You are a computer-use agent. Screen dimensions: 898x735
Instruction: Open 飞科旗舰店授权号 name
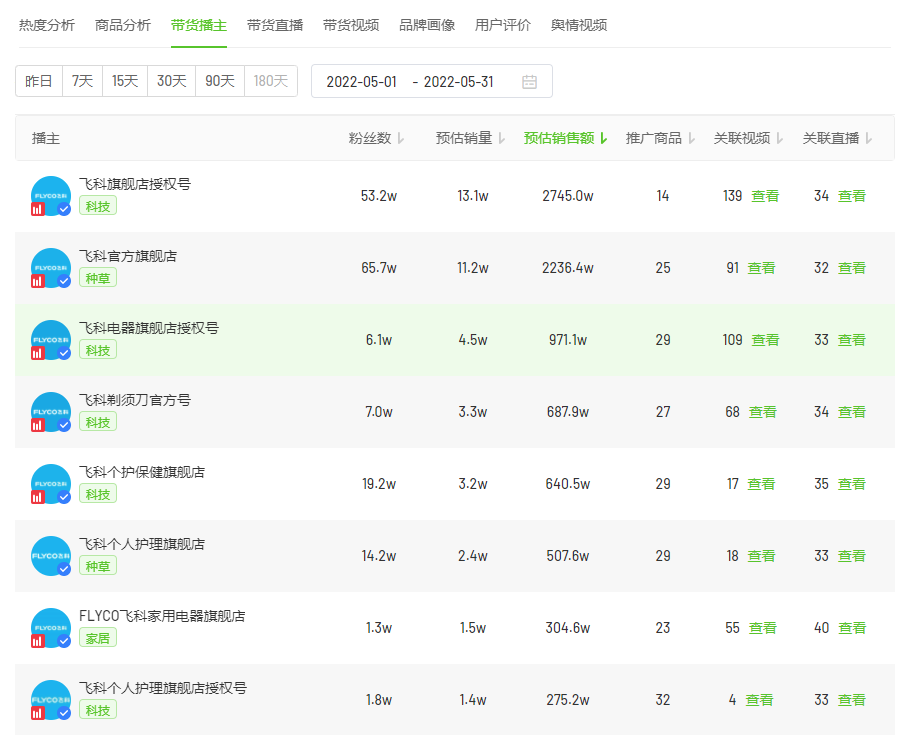tap(135, 184)
